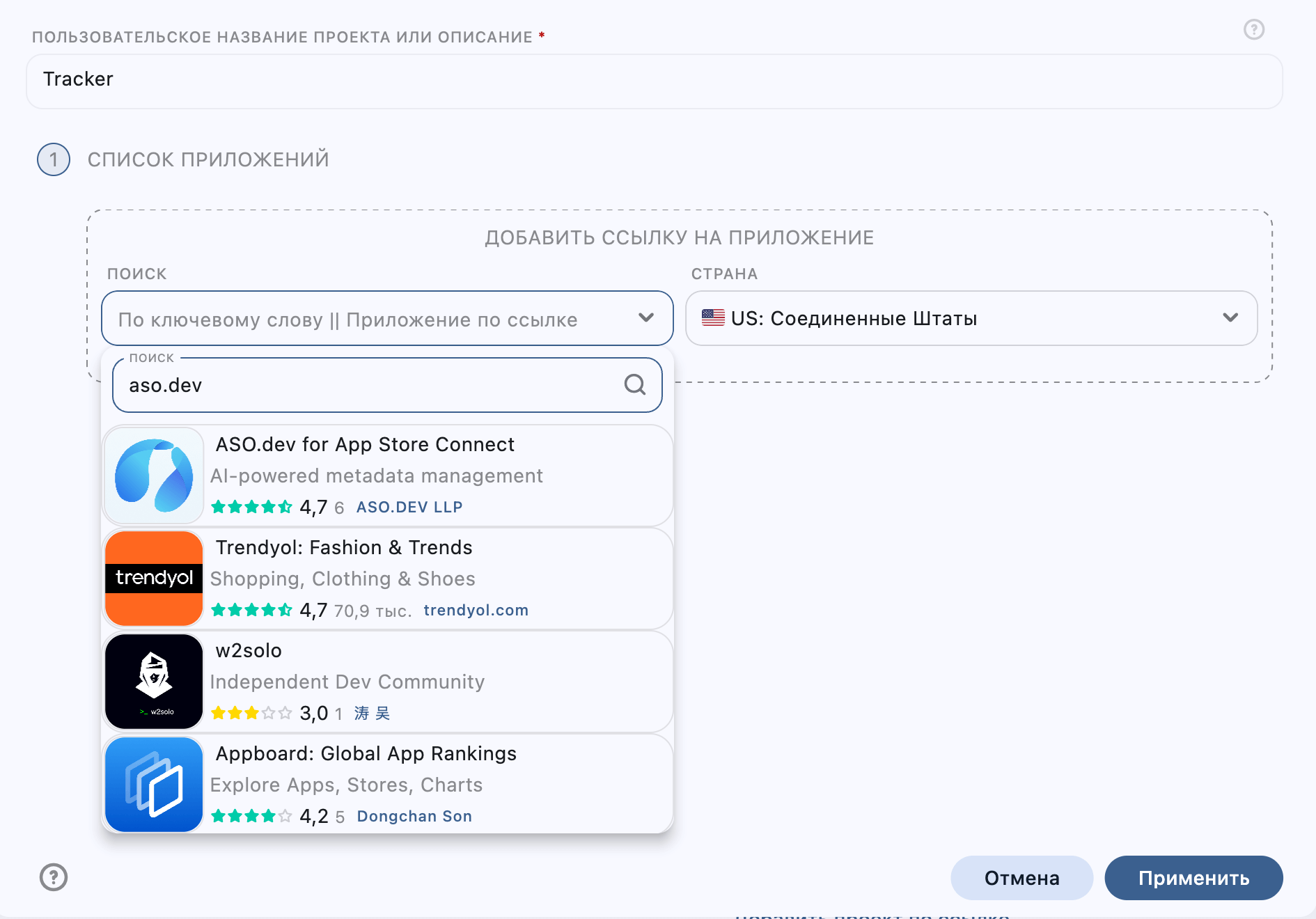This screenshot has width=1316, height=919.
Task: Click help icon at top right
Action: click(1254, 29)
